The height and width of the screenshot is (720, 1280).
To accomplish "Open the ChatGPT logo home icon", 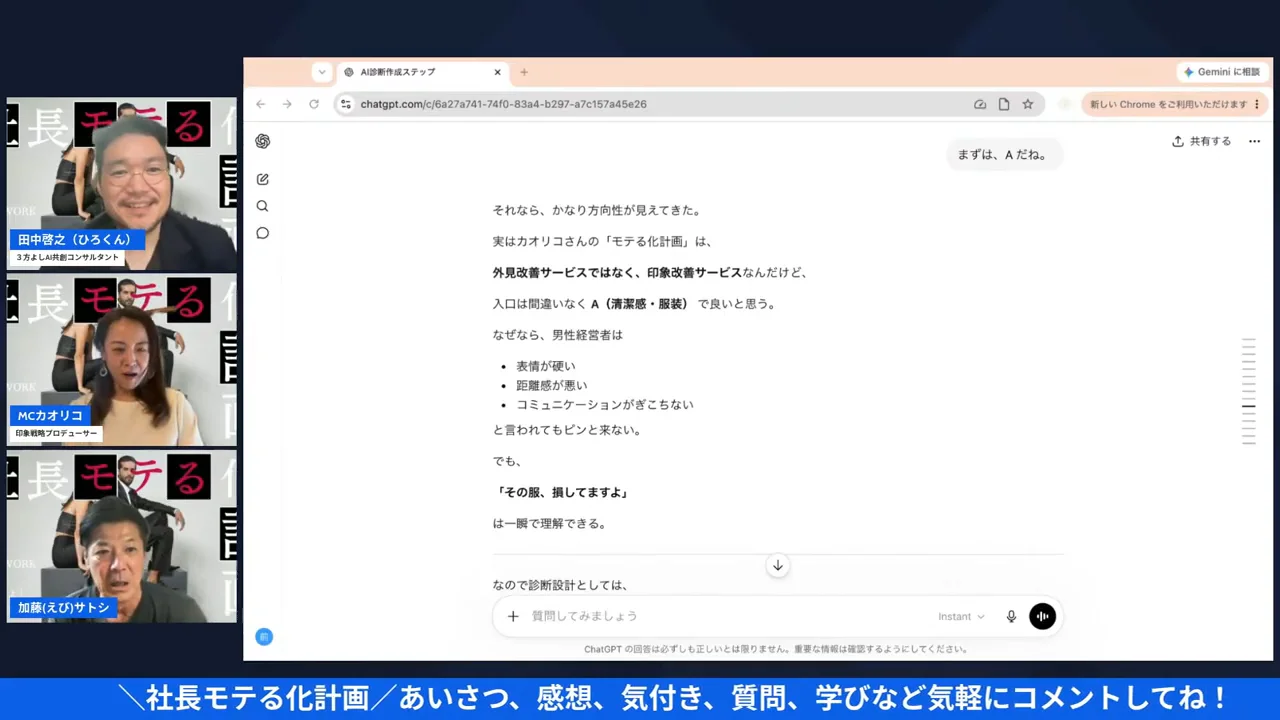I will [x=262, y=141].
